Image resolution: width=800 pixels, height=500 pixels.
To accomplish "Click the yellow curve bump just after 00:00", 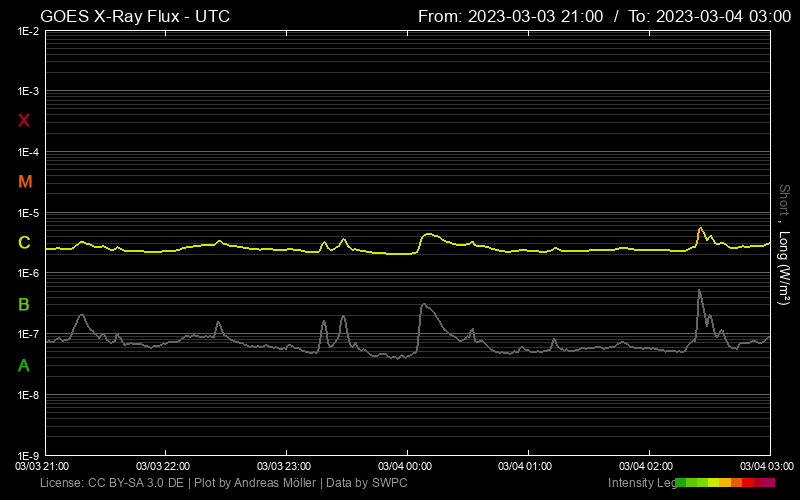I will tap(429, 234).
